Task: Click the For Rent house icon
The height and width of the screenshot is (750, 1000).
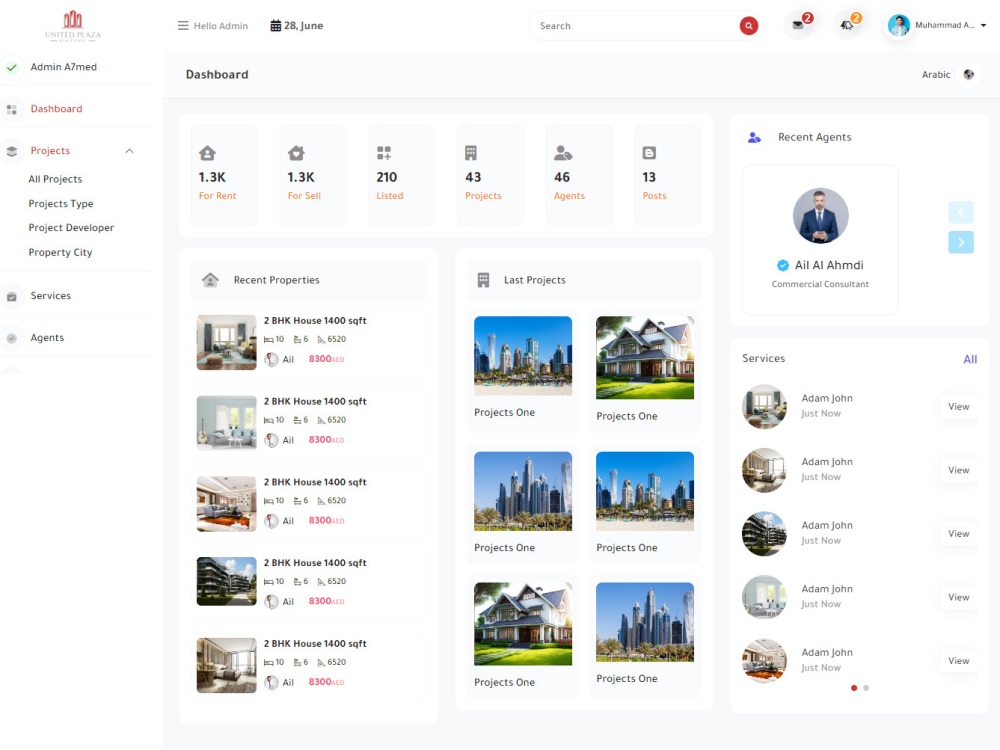Action: tap(207, 153)
